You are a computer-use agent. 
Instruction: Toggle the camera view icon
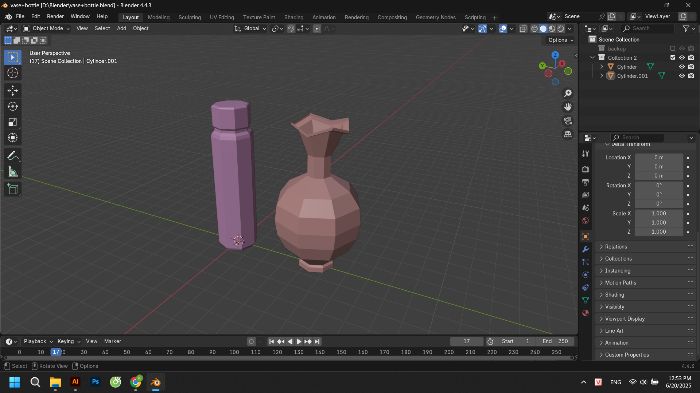pyautogui.click(x=568, y=121)
